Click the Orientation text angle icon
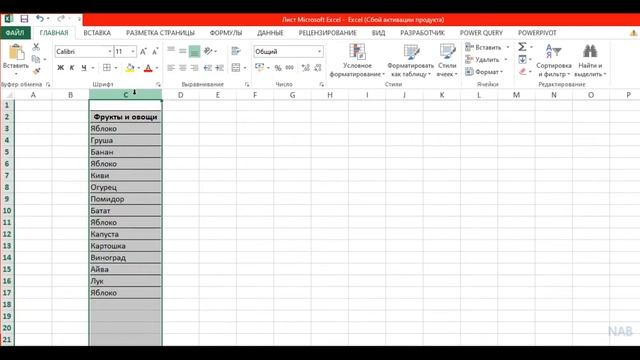Viewport: 640px width, 360px height. click(208, 51)
